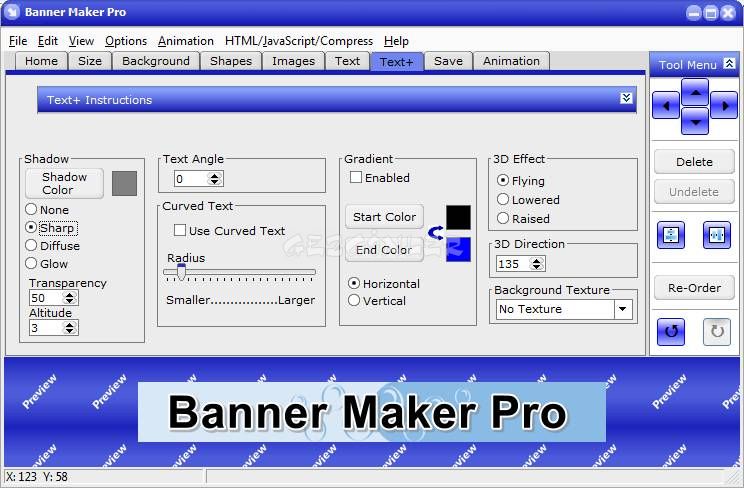Screen dimensions: 744x488
Task: Increase the shadow Altitude value
Action: (x=70, y=325)
